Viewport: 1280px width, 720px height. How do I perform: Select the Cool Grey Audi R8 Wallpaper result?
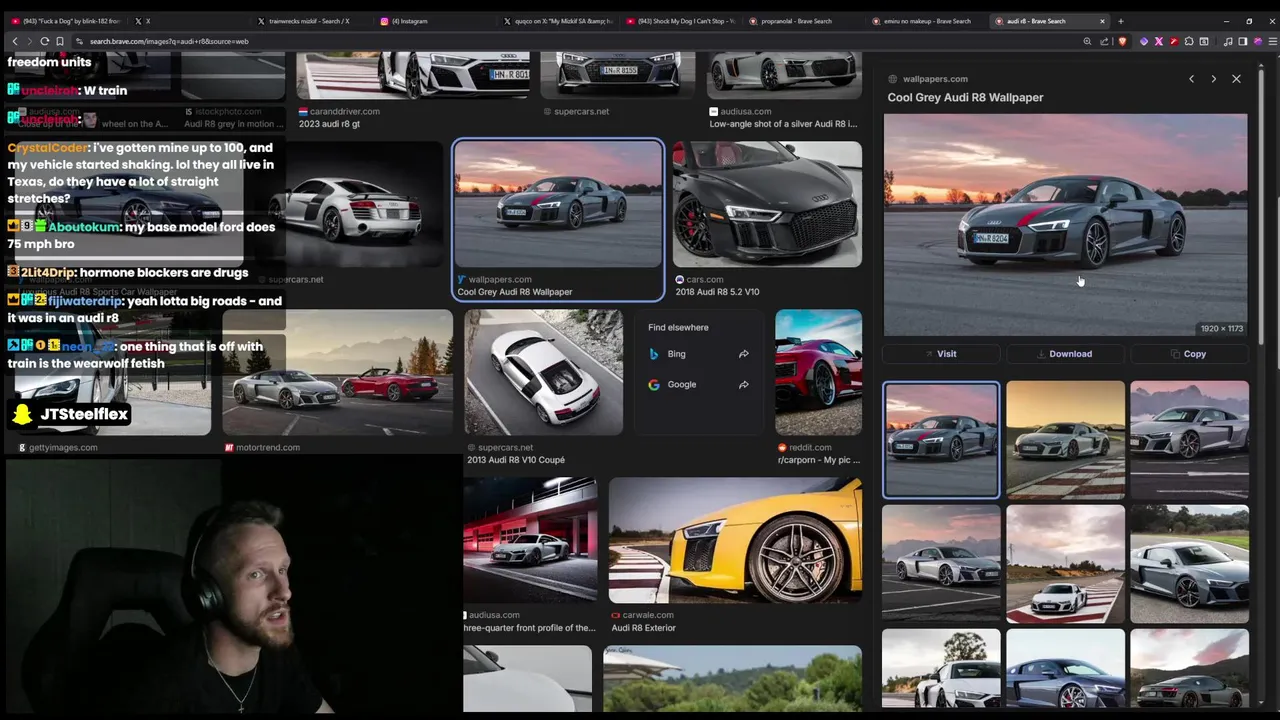[558, 220]
